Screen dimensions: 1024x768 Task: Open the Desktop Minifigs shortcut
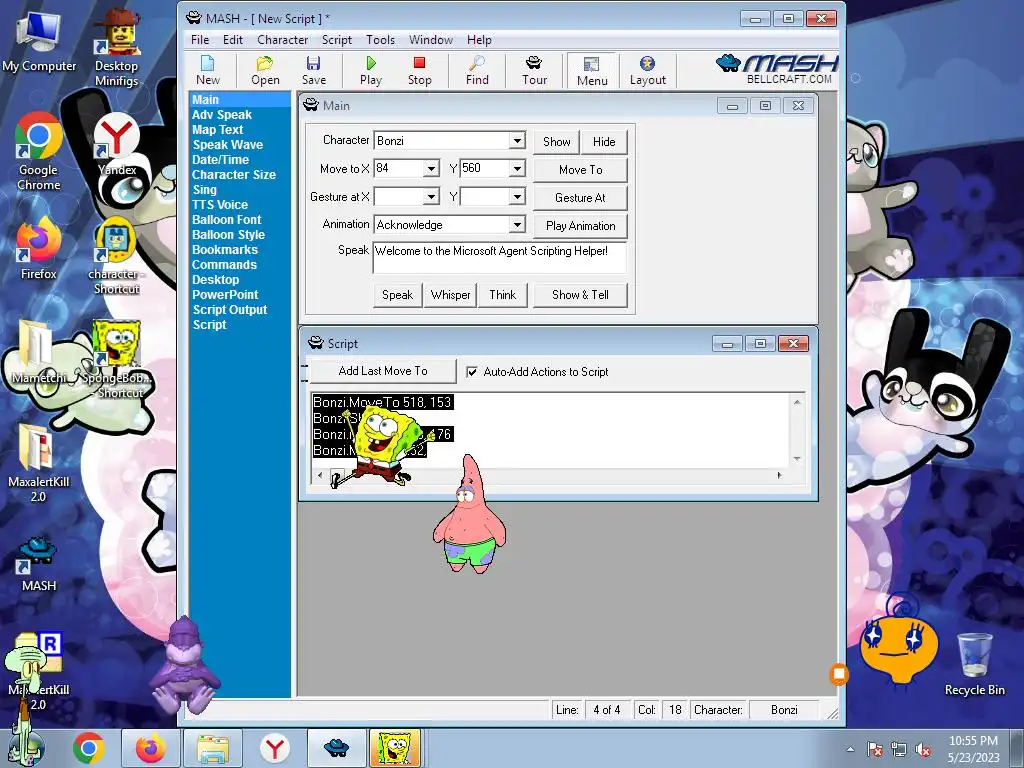pos(116,48)
